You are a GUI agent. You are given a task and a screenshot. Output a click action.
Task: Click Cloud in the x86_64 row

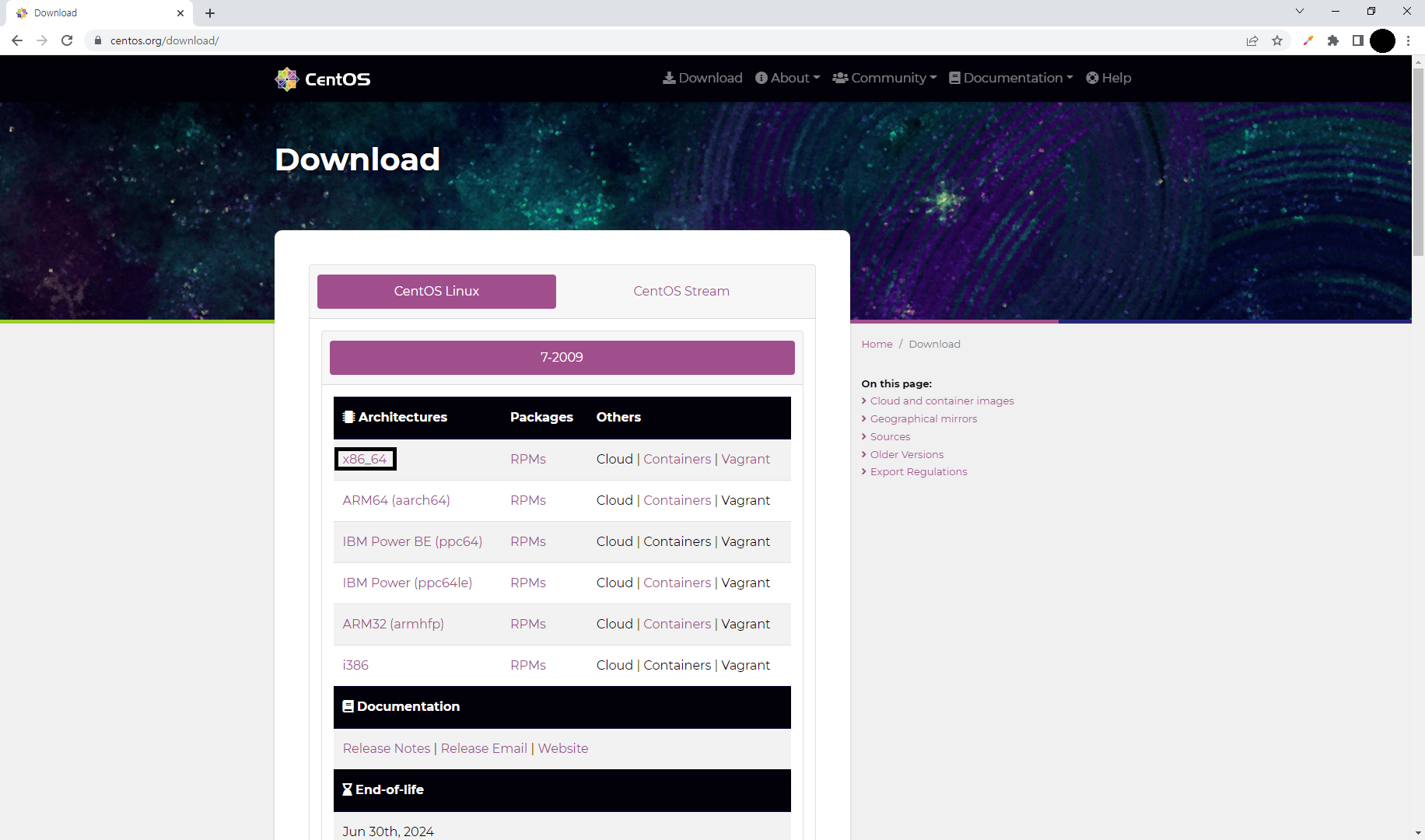pyautogui.click(x=614, y=459)
